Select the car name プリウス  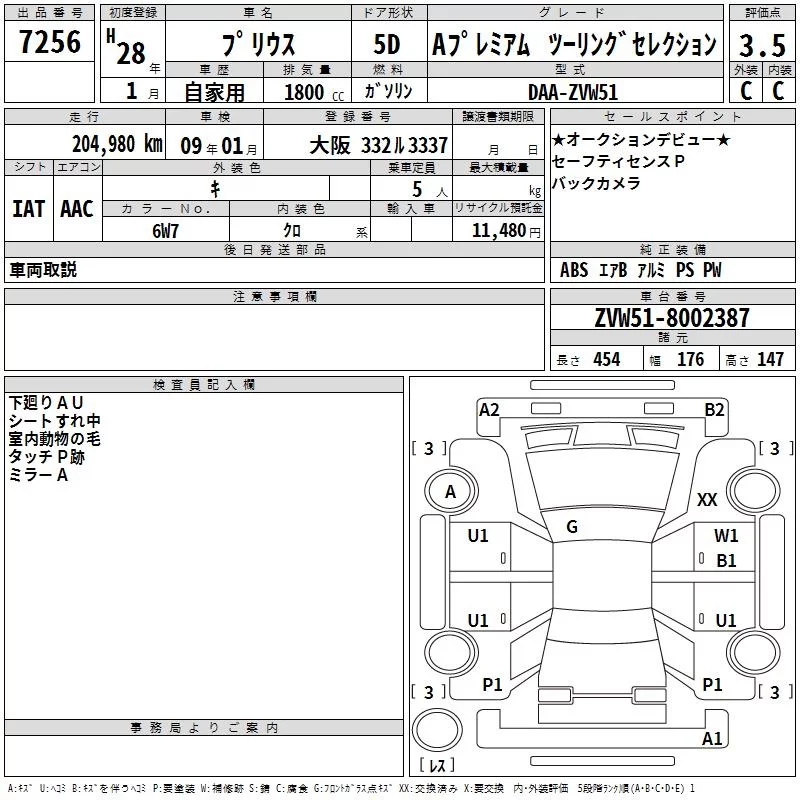click(258, 44)
